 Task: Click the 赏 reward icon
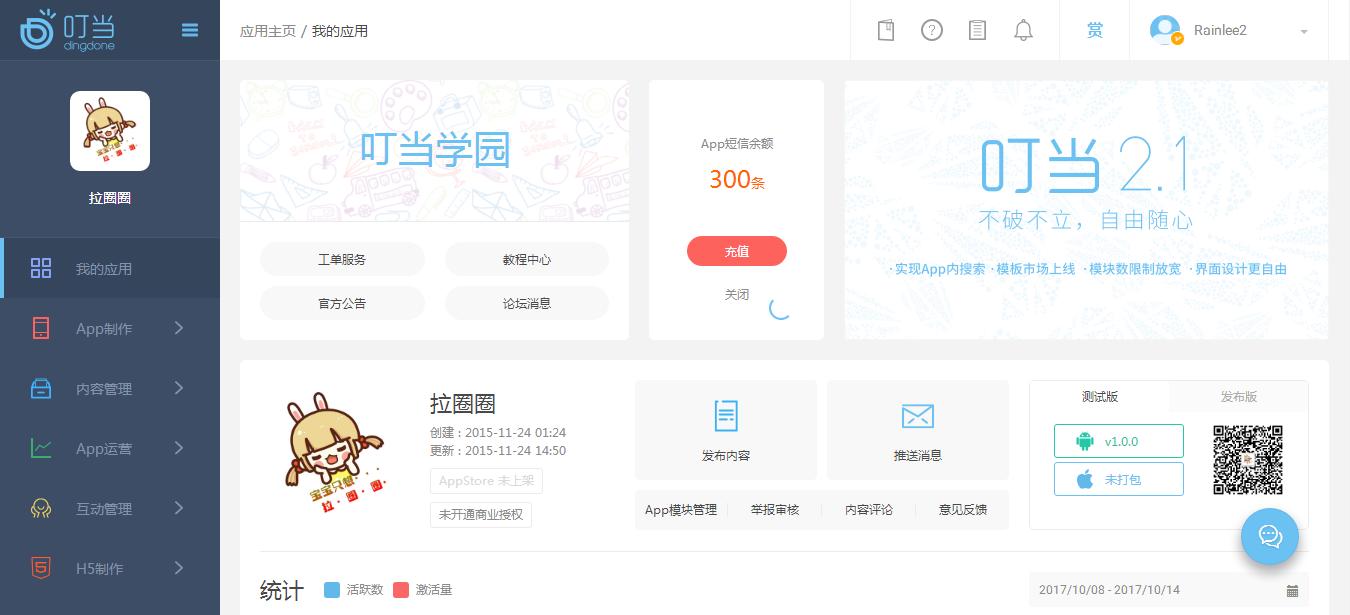pos(1095,30)
